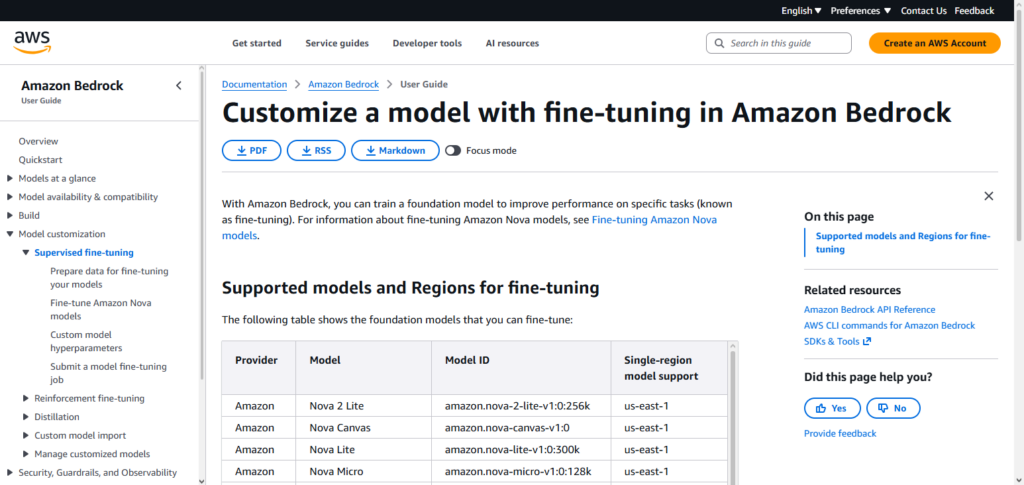Screen dimensions: 1024x485
Task: Open the Overview sidebar item
Action: point(39,141)
